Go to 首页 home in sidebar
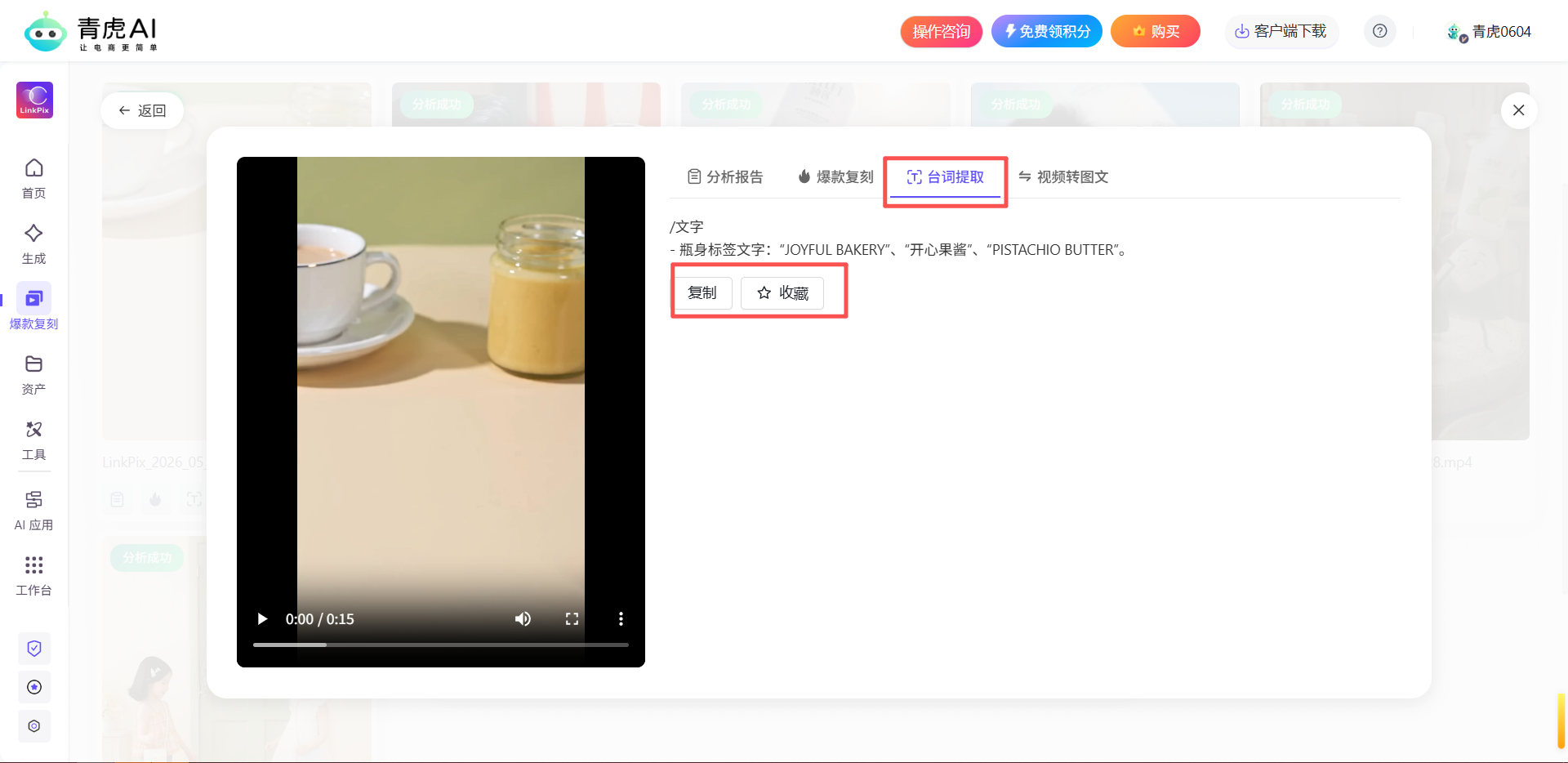Viewport: 1568px width, 763px height. pos(33,178)
